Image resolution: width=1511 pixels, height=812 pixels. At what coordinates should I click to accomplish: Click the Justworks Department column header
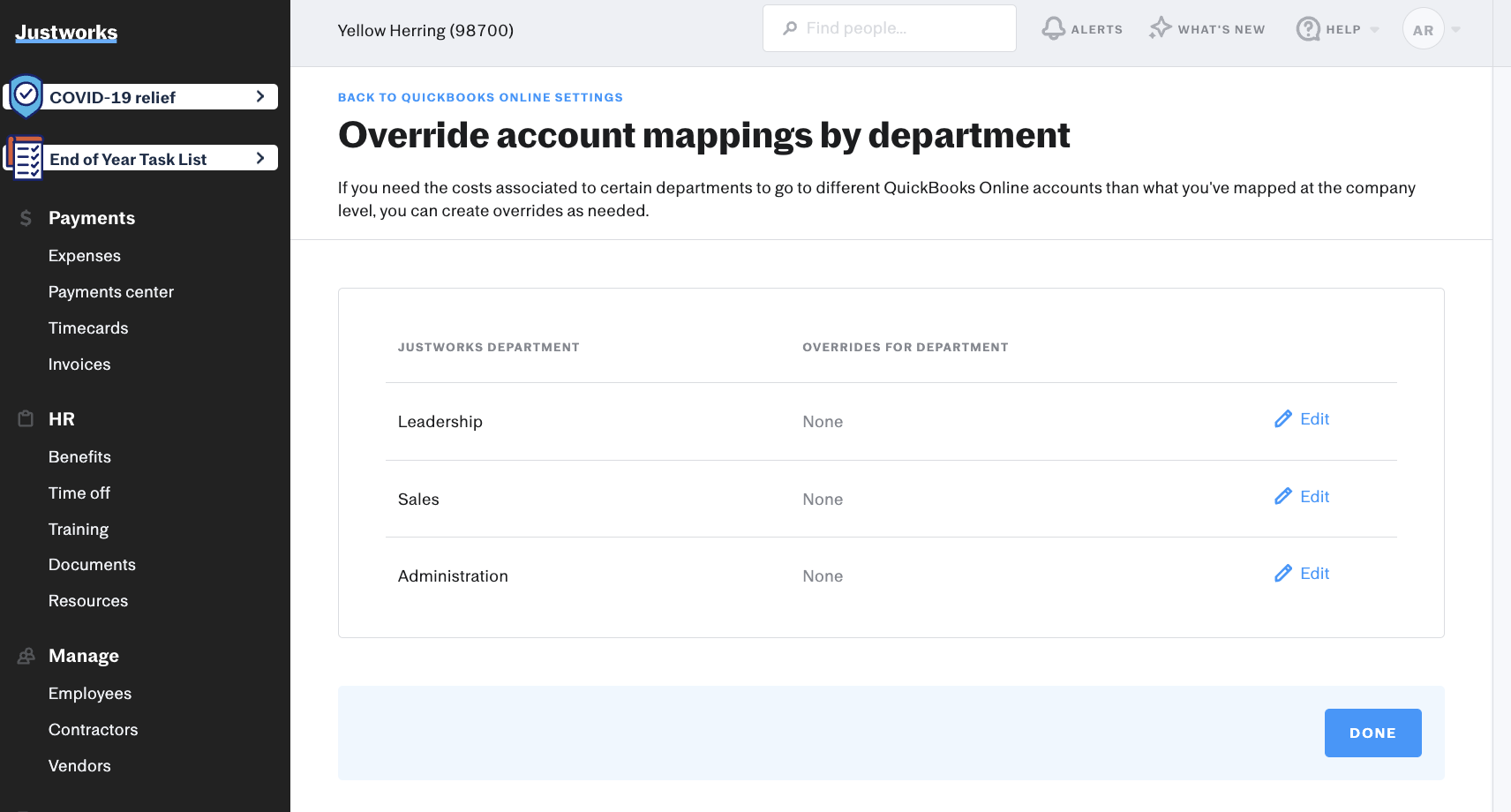point(489,347)
